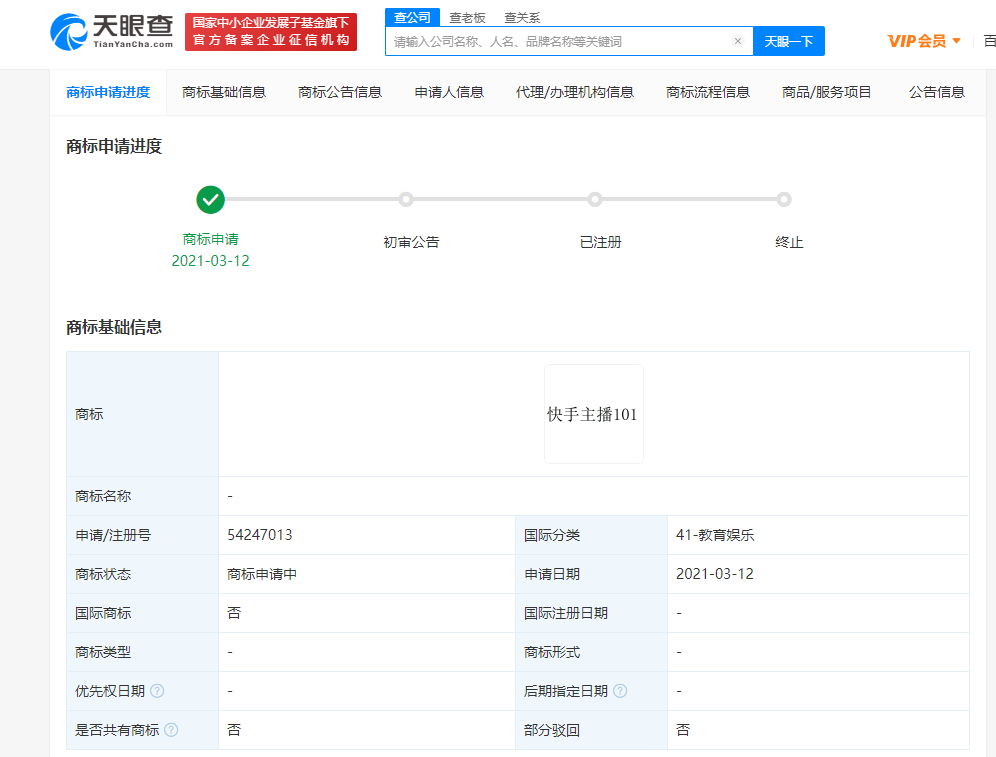Open the VIP会员 dropdown menu
Screen dimensions: 996x757
pos(924,41)
